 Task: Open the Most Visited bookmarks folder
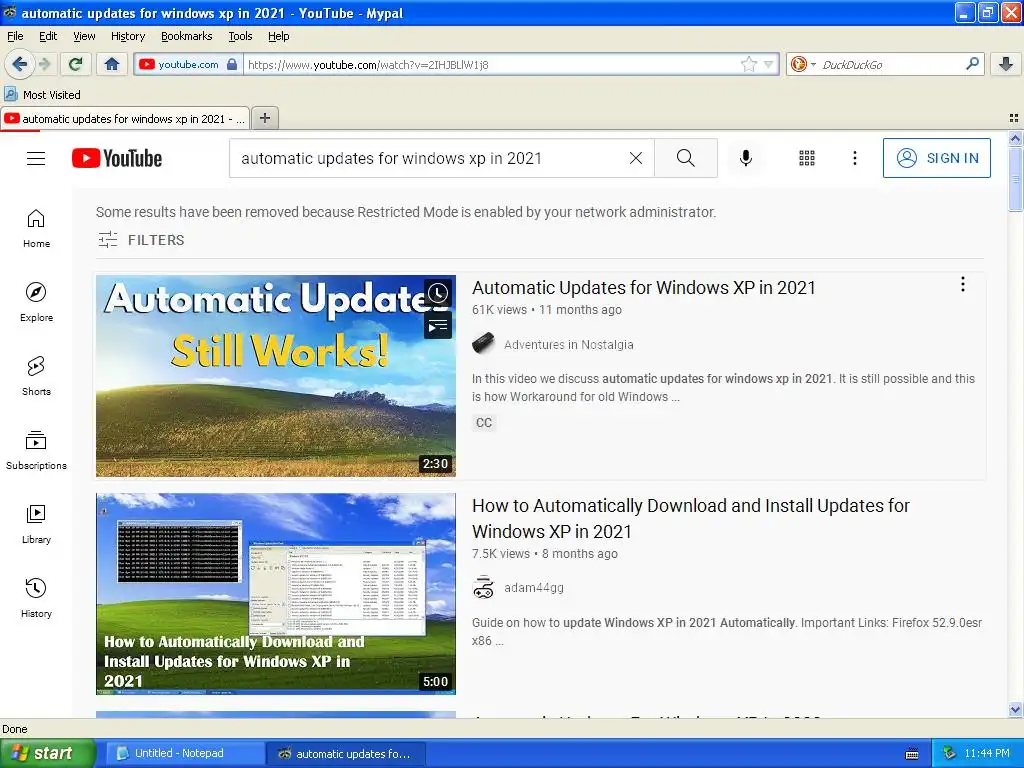[42, 95]
